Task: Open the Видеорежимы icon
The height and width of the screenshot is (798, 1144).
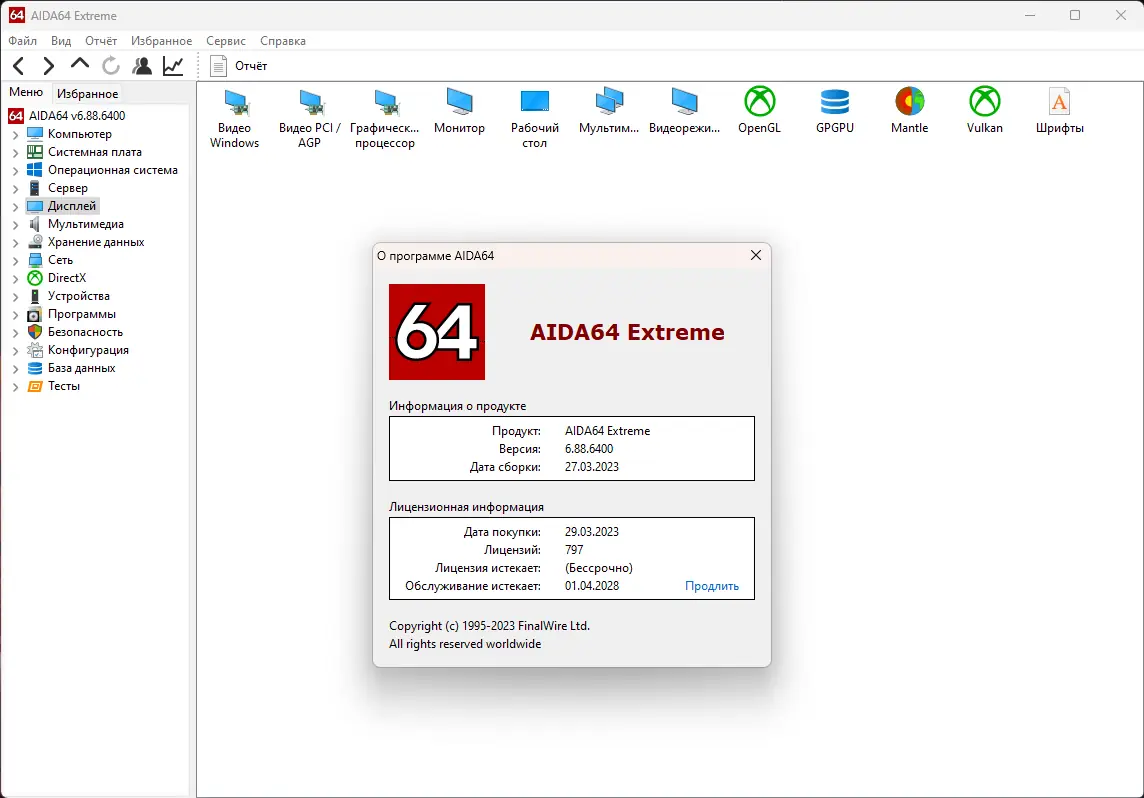Action: (684, 111)
